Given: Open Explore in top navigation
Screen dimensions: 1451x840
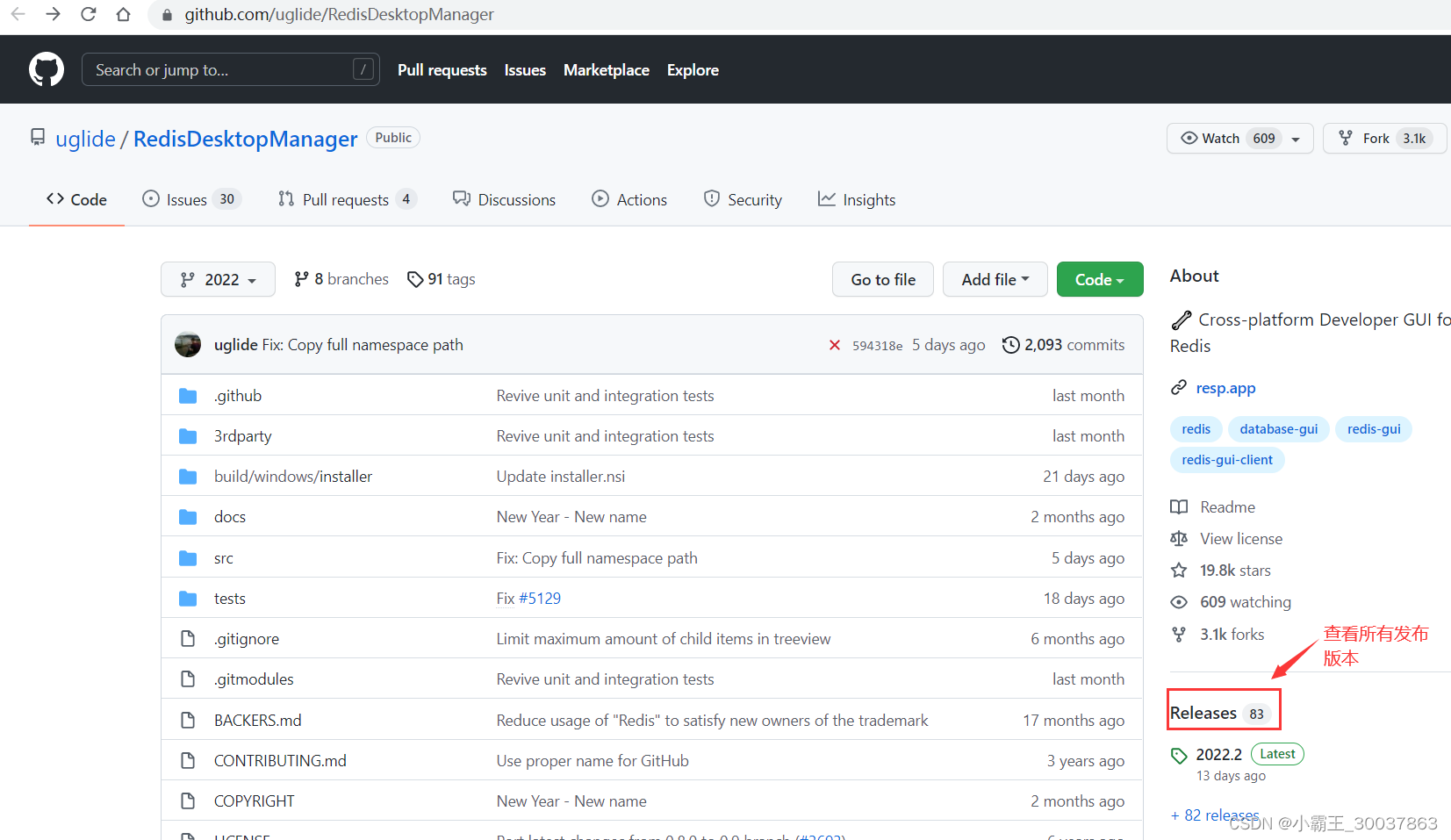Looking at the screenshot, I should pyautogui.click(x=693, y=70).
